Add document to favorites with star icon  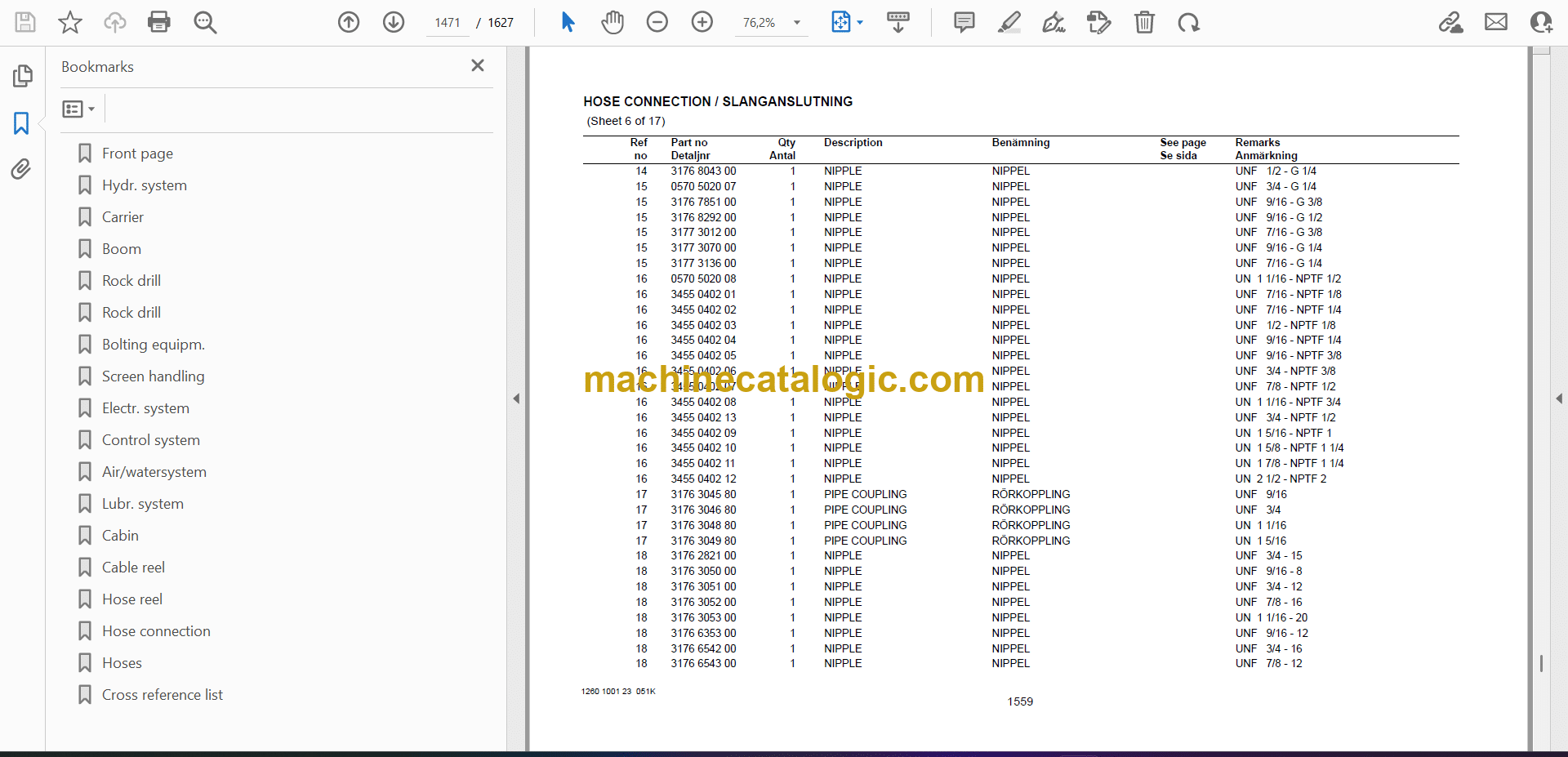tap(70, 22)
